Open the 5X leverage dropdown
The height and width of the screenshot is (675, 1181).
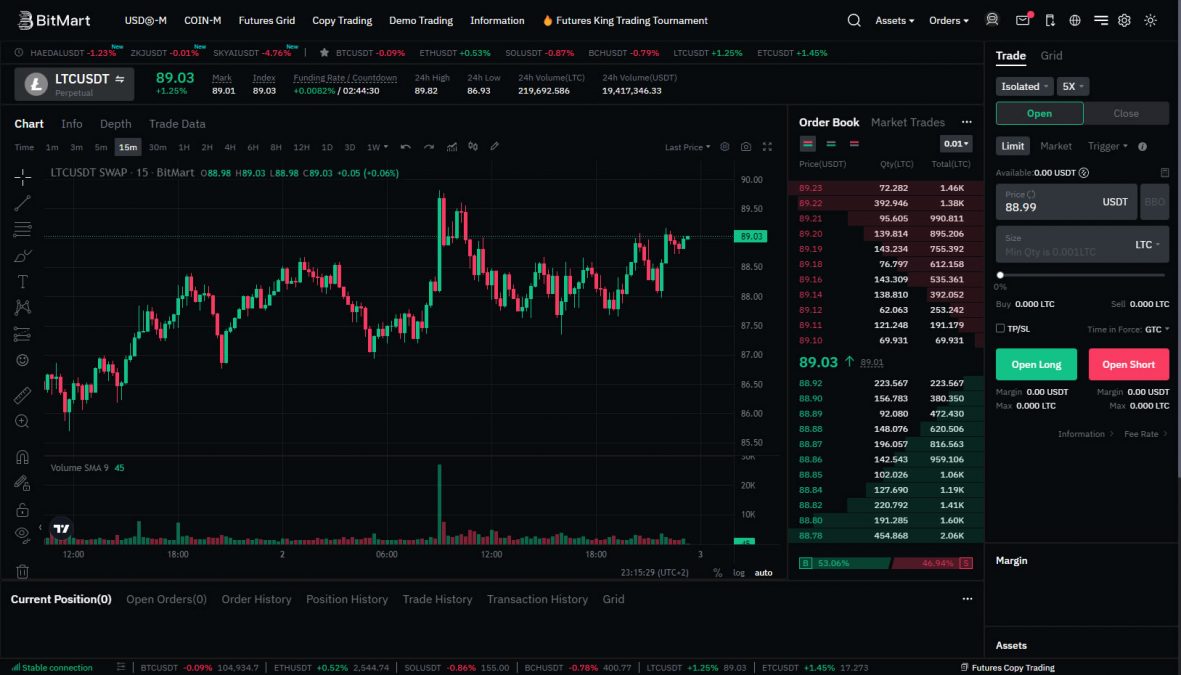(1073, 87)
